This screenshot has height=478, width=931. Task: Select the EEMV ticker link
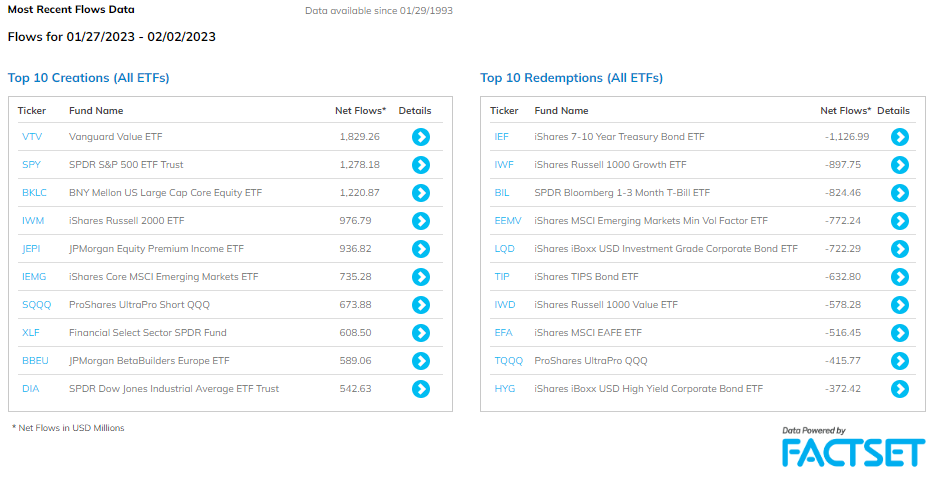point(508,220)
